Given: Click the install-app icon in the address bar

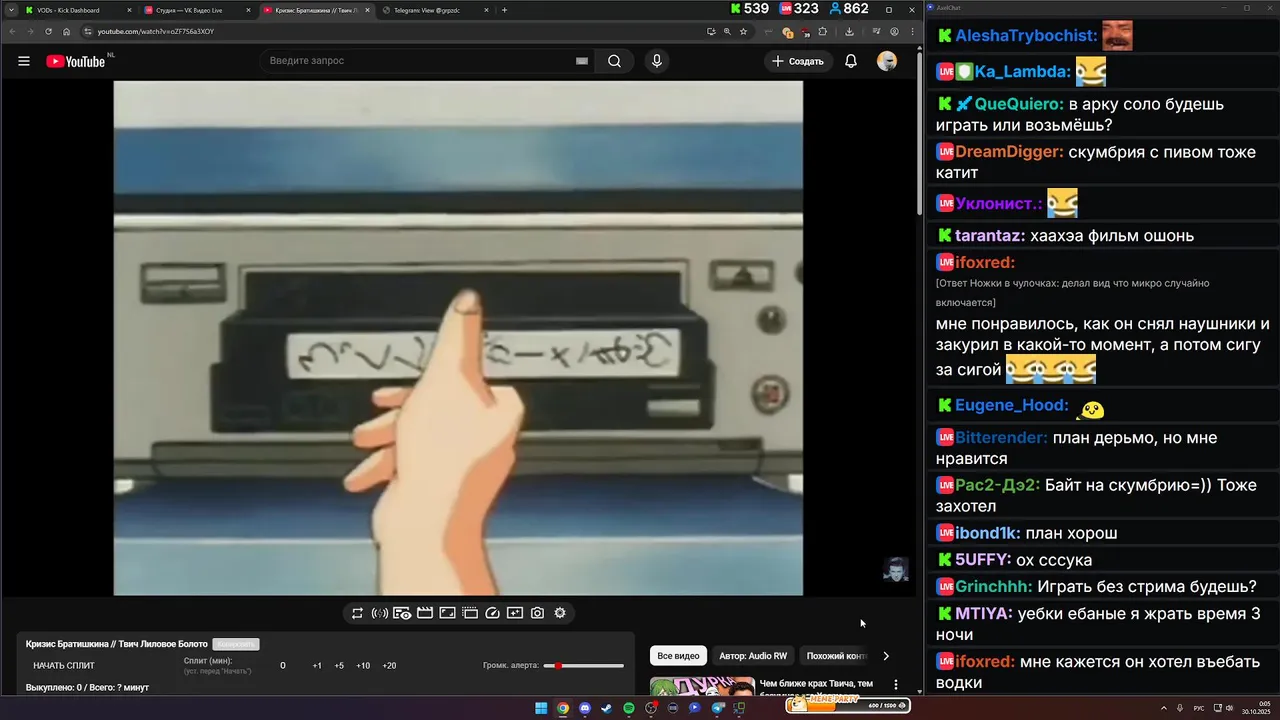Looking at the screenshot, I should 711,31.
